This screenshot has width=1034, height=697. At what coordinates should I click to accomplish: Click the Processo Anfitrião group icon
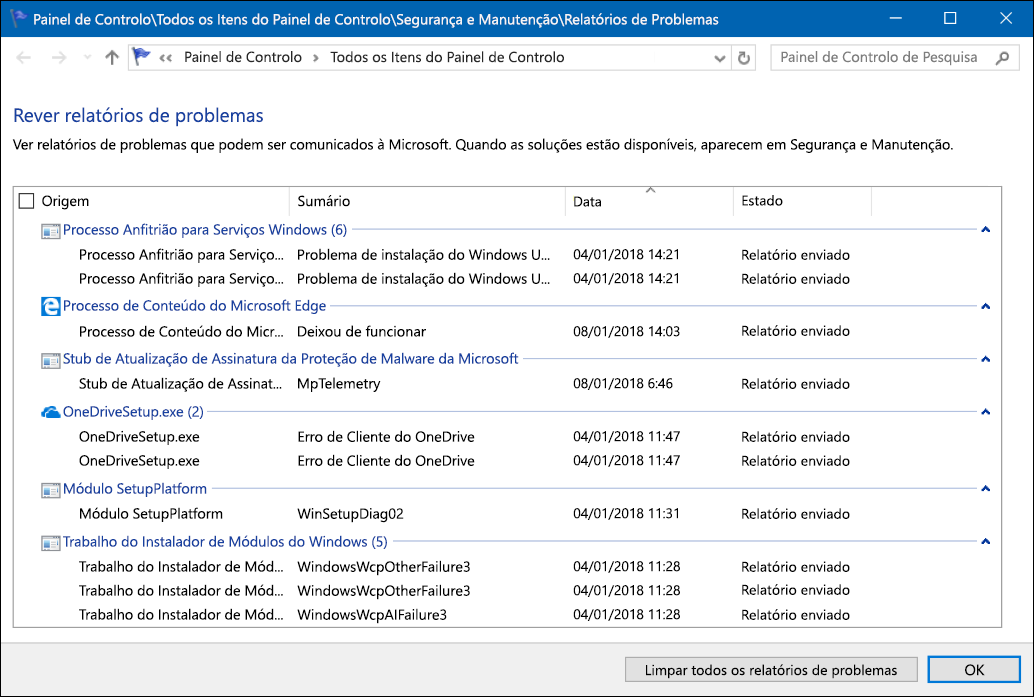(51, 231)
